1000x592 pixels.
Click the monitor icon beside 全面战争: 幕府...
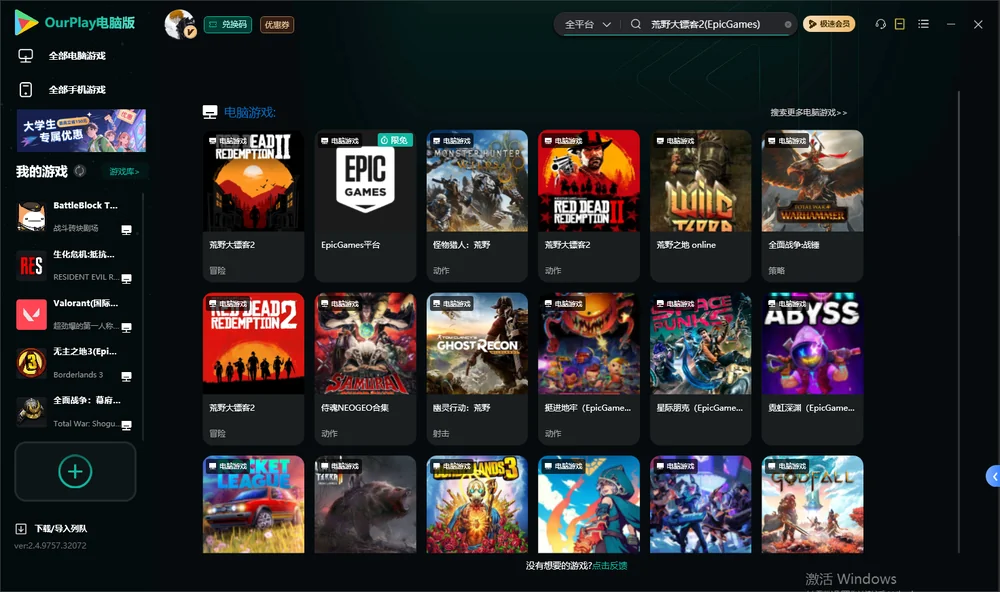tap(126, 426)
